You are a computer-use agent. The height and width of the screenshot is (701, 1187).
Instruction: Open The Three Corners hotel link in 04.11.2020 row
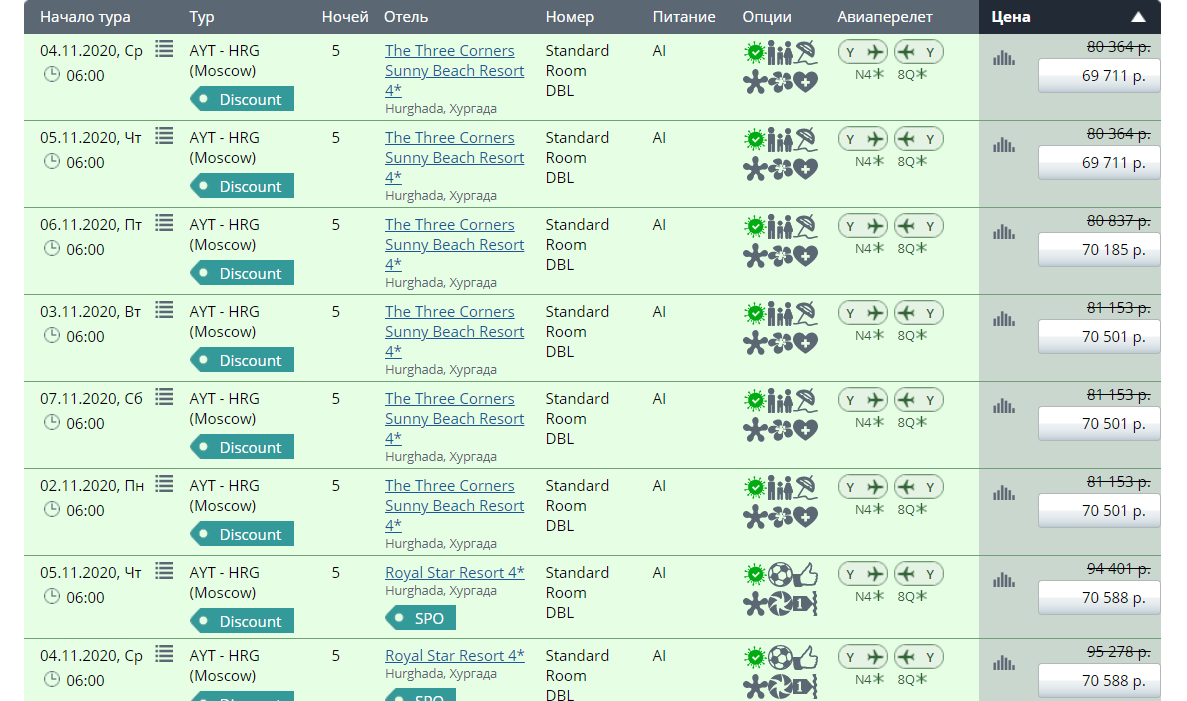pyautogui.click(x=454, y=70)
